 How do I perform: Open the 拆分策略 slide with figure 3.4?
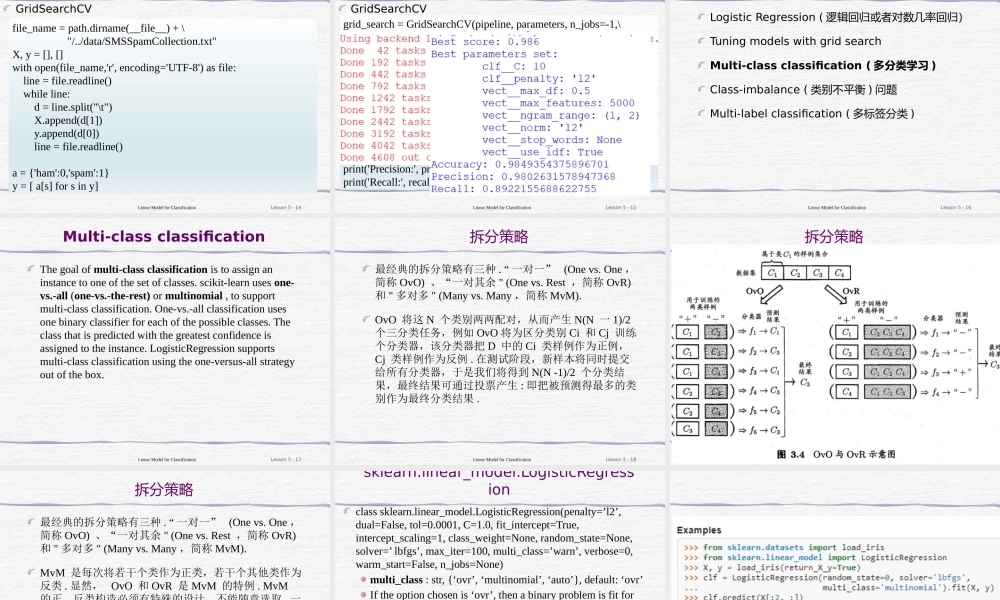pos(835,341)
